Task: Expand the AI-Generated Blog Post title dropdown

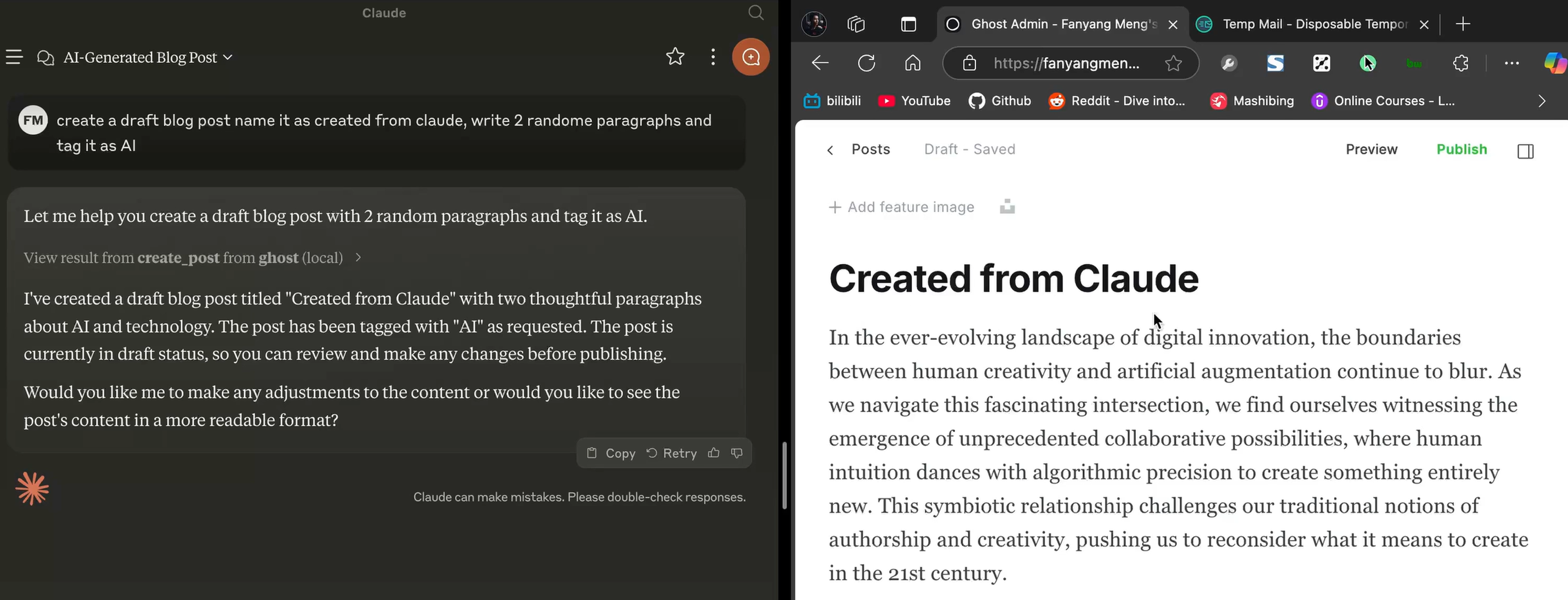Action: (228, 57)
